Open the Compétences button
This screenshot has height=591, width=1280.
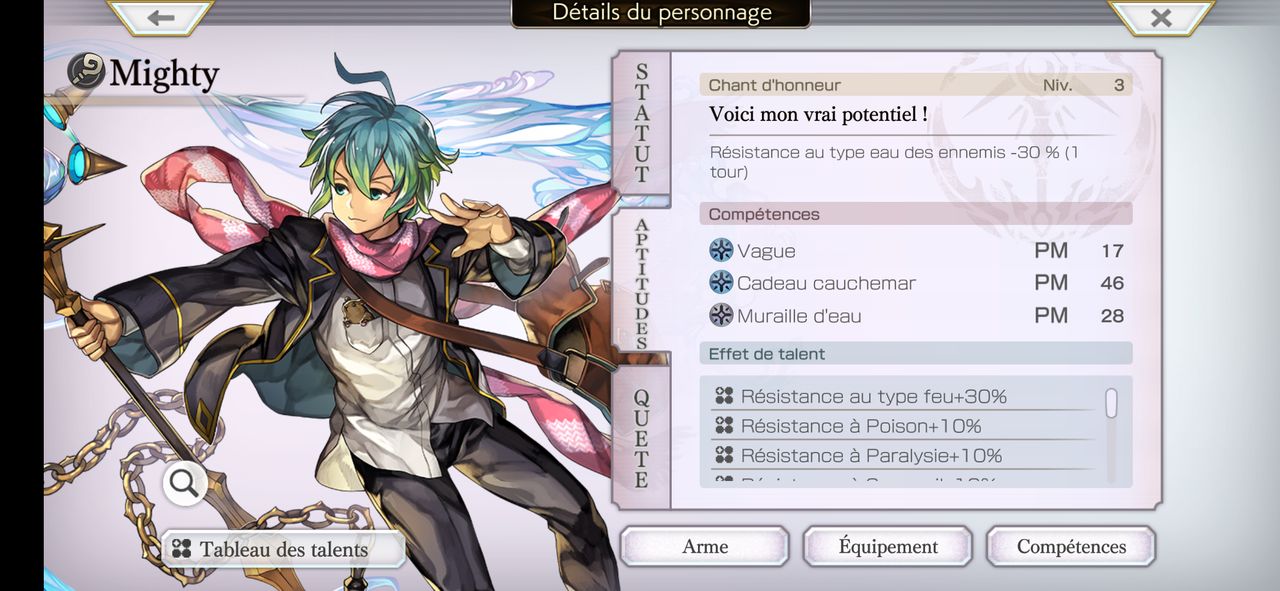(x=1071, y=547)
